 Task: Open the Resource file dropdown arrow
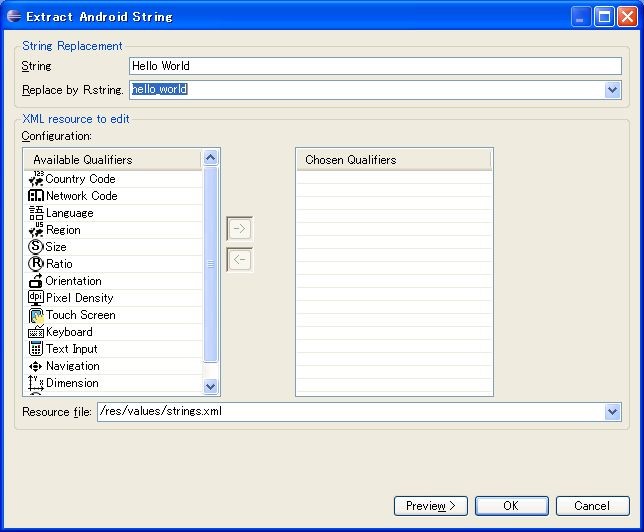coord(612,412)
